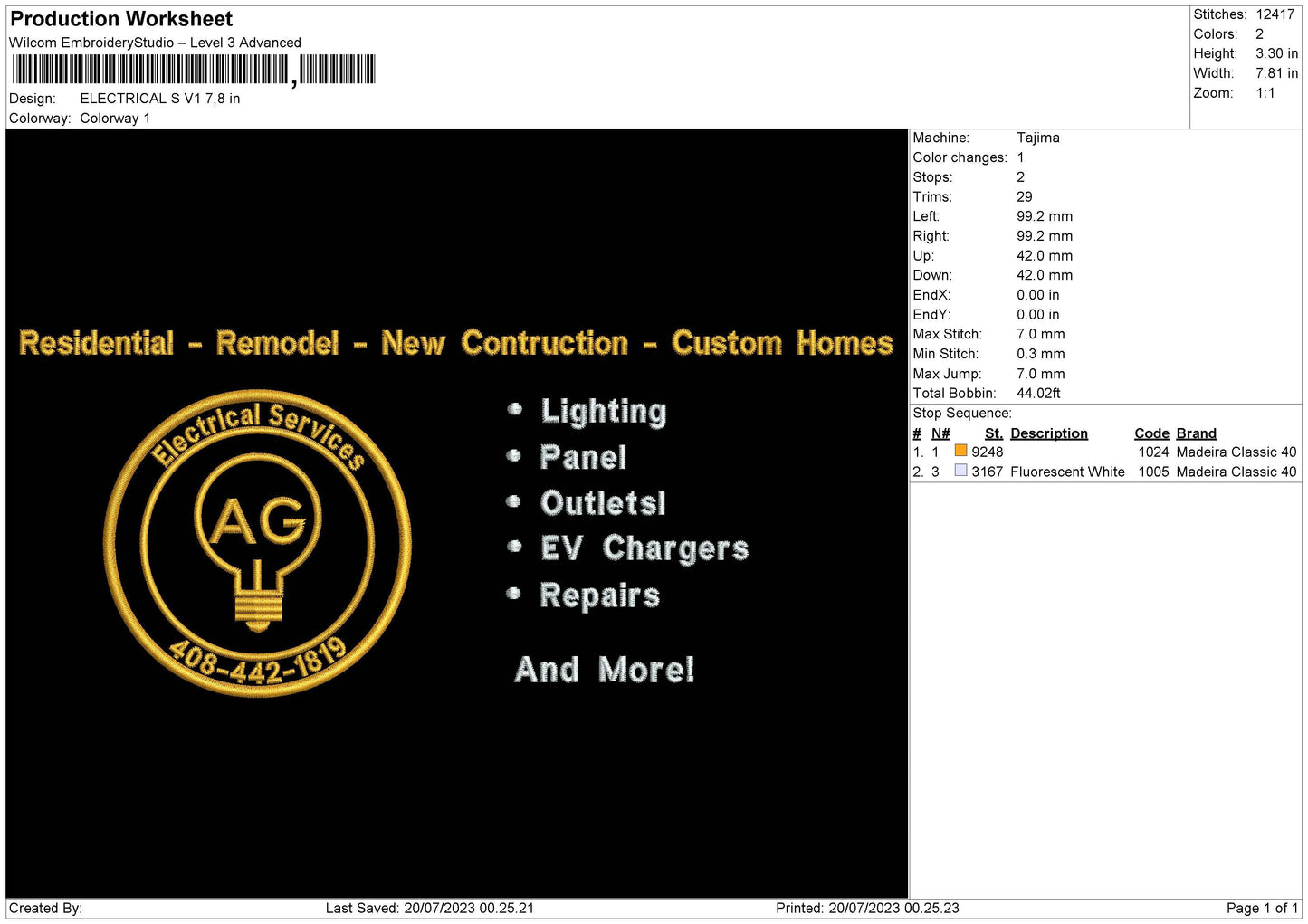Click the Width value 7.81 in
The image size is (1308, 924).
[1276, 73]
